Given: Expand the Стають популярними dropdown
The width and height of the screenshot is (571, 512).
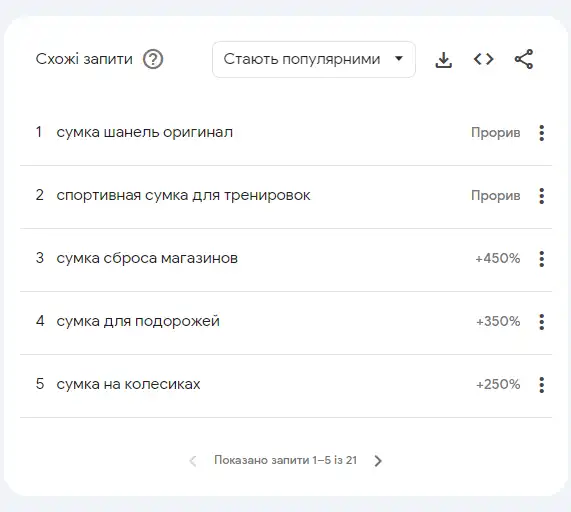Looking at the screenshot, I should point(314,59).
